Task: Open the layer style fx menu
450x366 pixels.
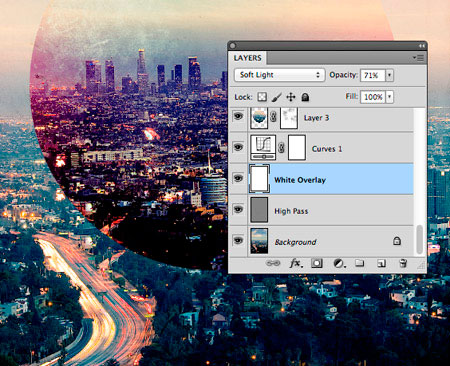Action: point(296,263)
